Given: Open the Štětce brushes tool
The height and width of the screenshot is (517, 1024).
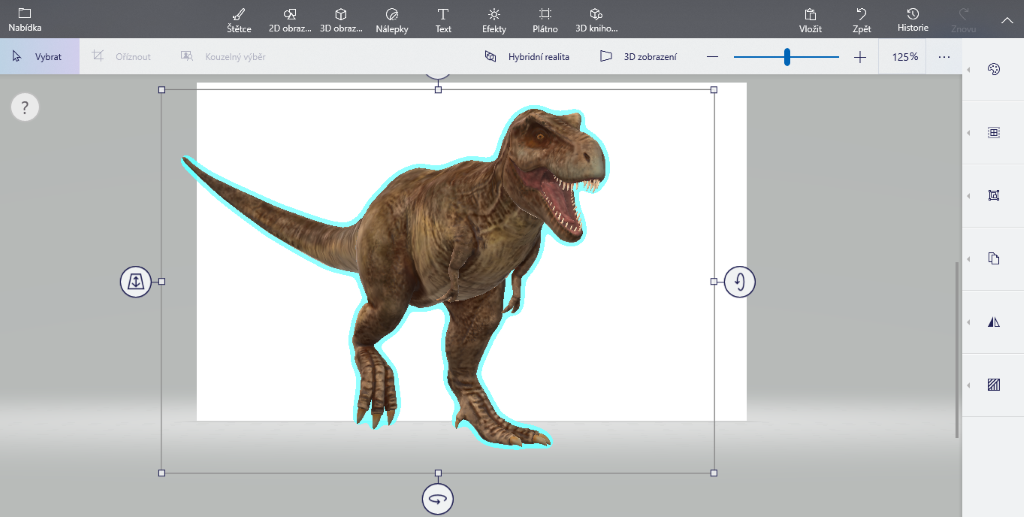Looking at the screenshot, I should (x=238, y=19).
